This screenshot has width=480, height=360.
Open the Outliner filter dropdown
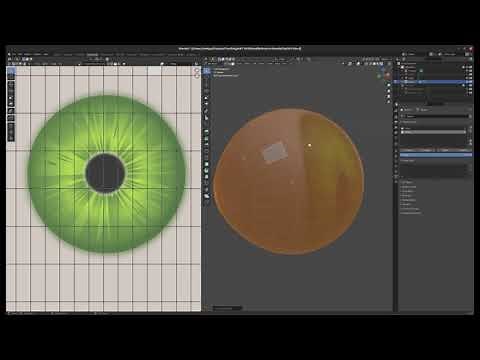(470, 59)
